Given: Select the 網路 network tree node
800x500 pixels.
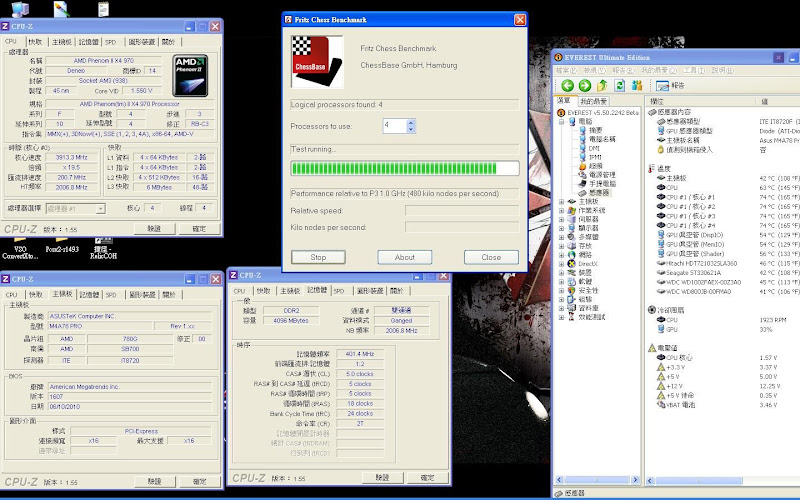Looking at the screenshot, I should tap(585, 255).
